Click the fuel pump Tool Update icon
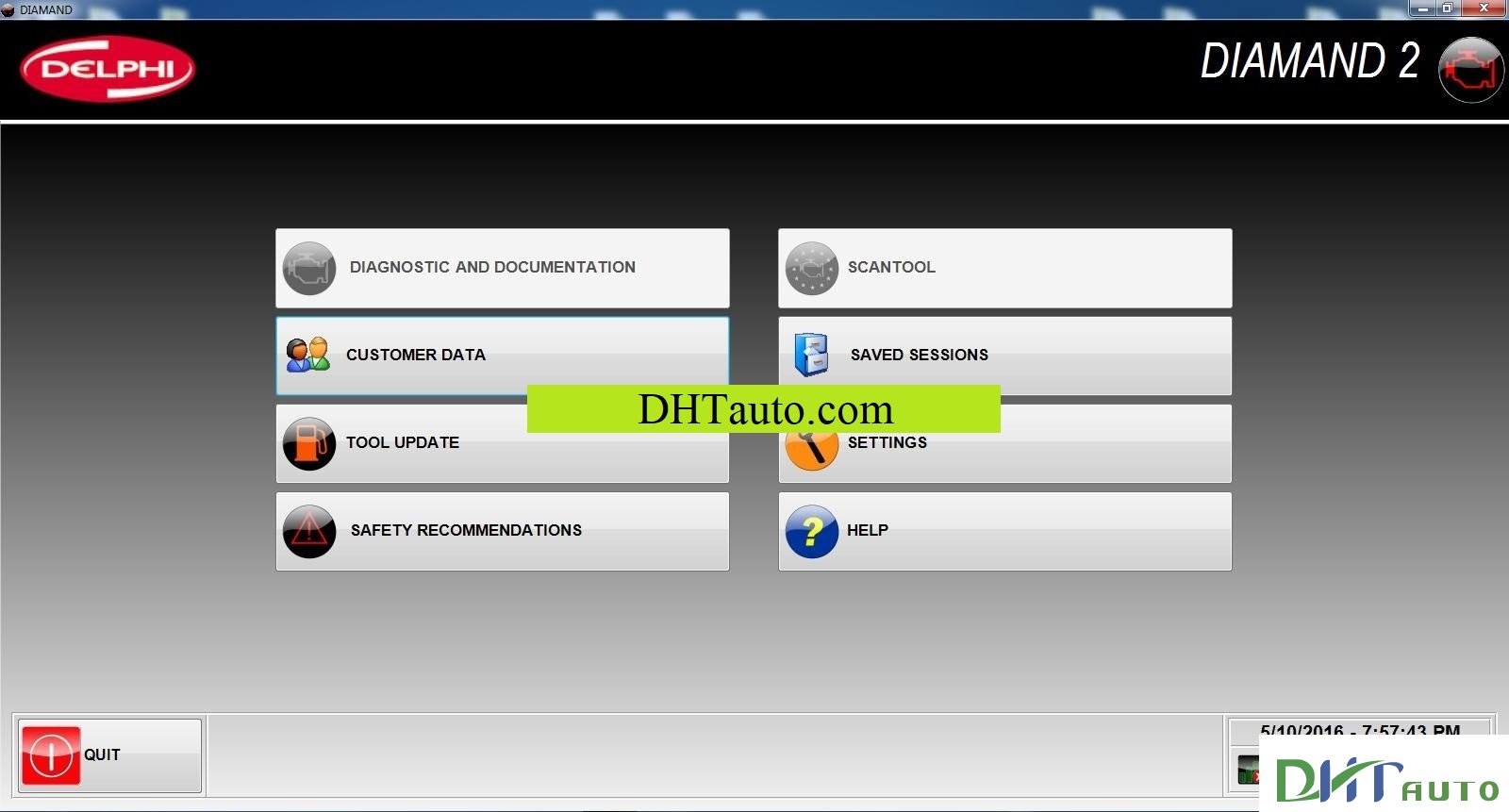Screen dimensions: 1509x812 pos(309,443)
